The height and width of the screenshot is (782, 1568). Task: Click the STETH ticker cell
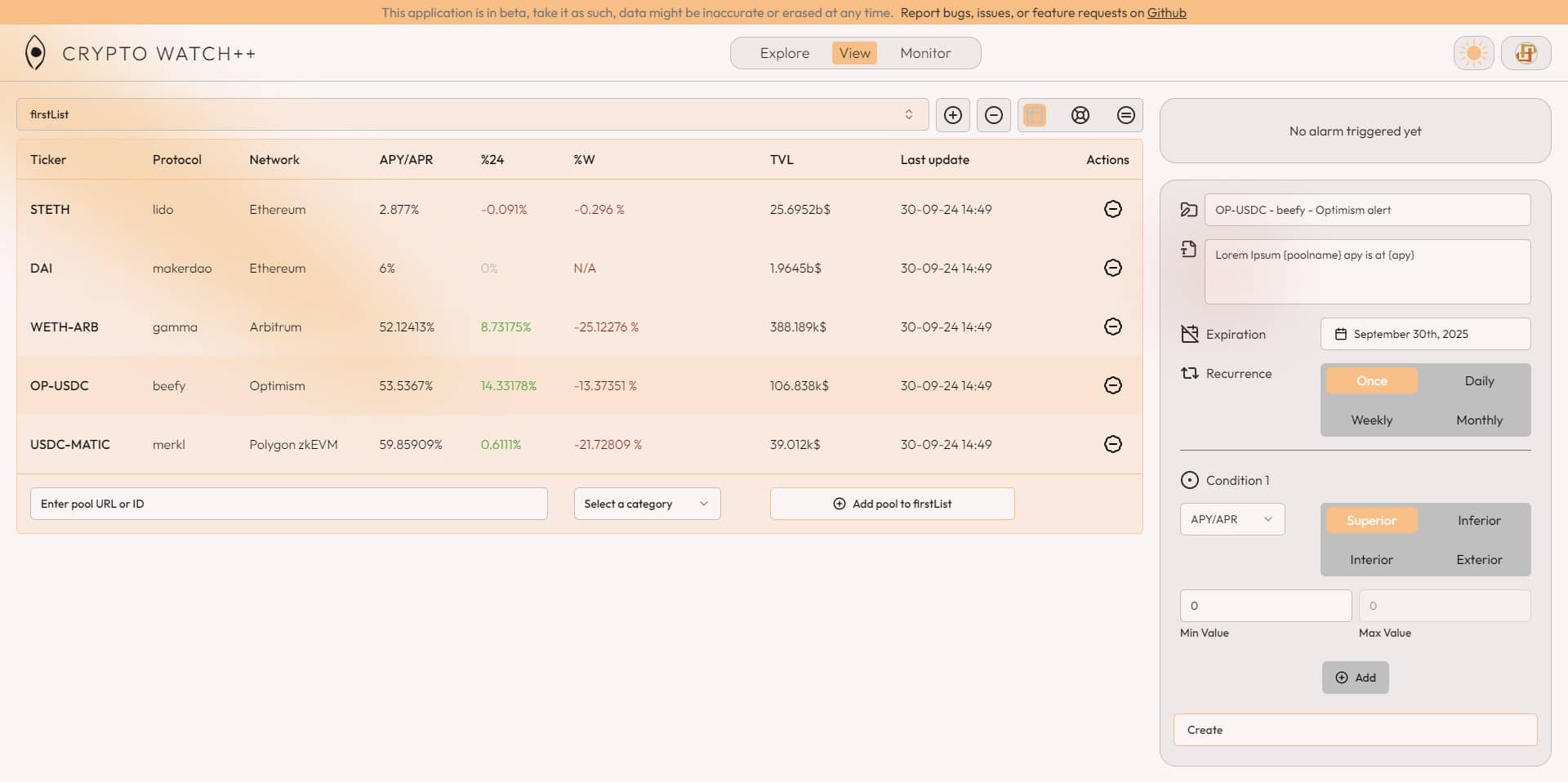(x=50, y=210)
